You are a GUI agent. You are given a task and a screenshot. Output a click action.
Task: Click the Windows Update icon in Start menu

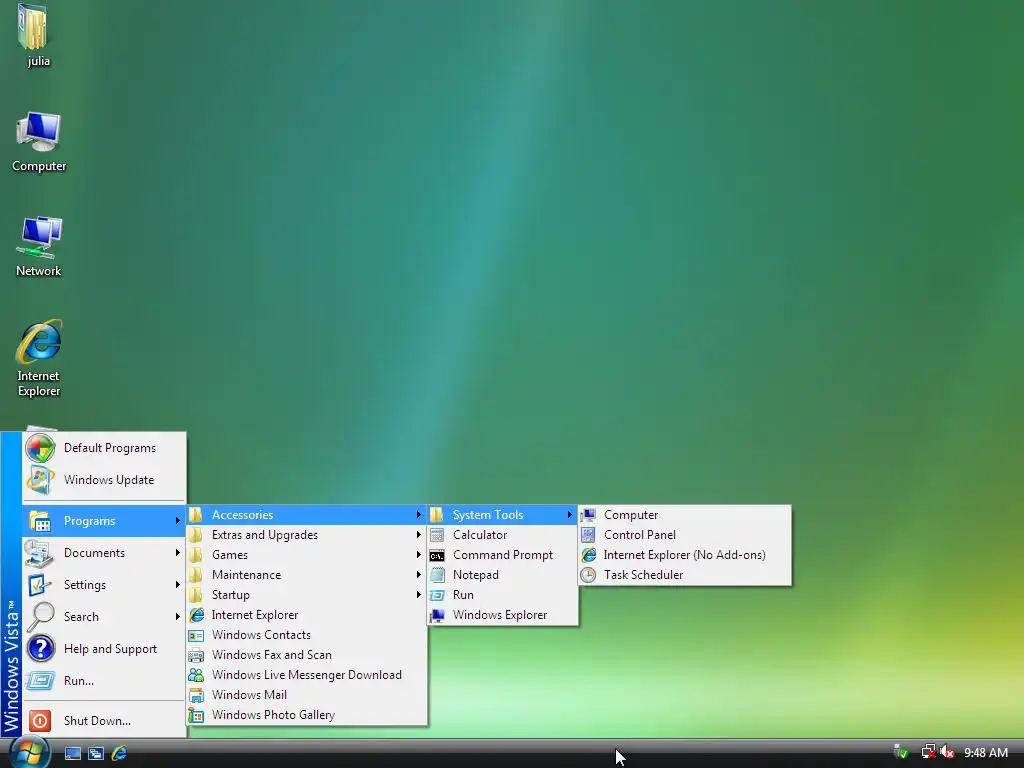[x=40, y=480]
